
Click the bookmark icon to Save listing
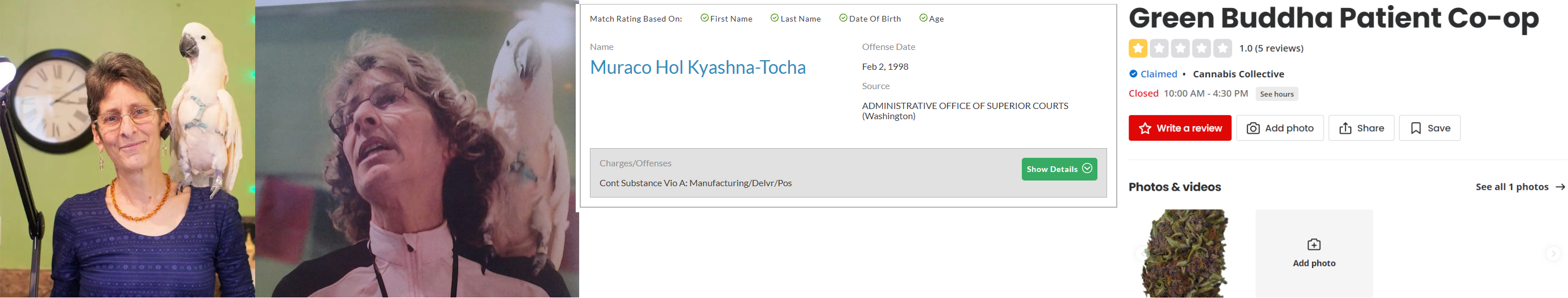[x=1416, y=128]
